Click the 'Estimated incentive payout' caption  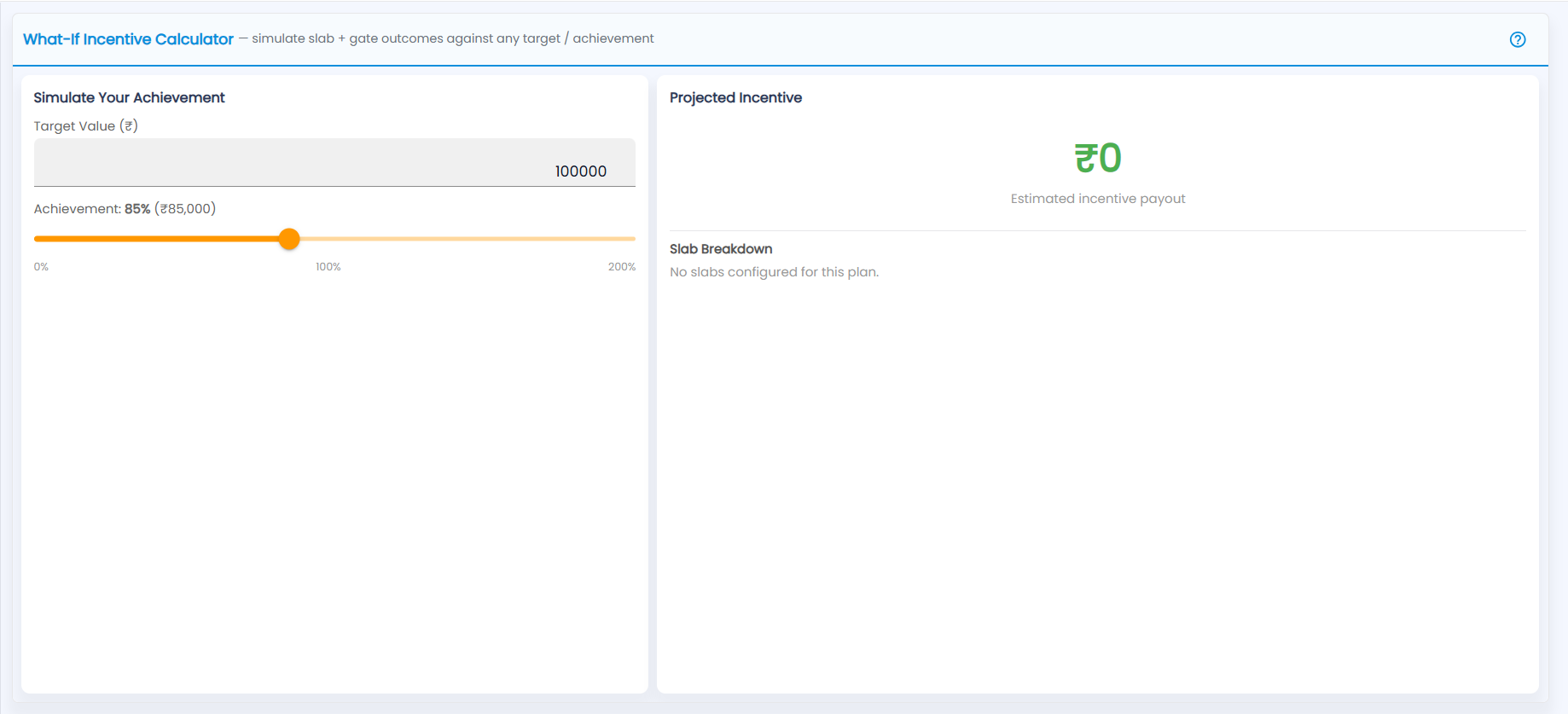pyautogui.click(x=1098, y=199)
